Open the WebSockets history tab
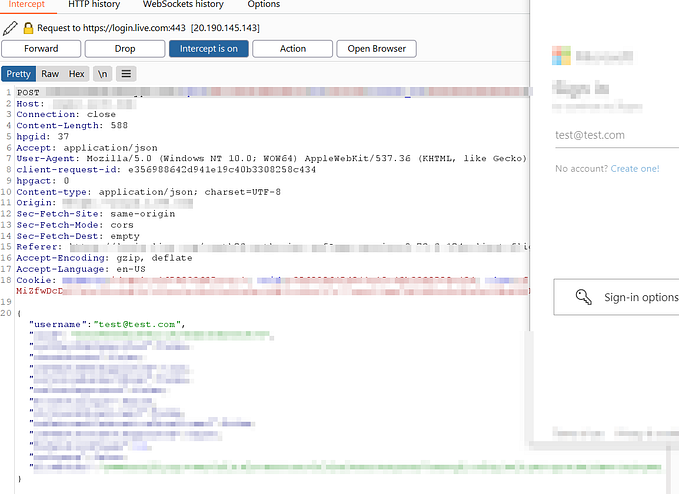 183,4
